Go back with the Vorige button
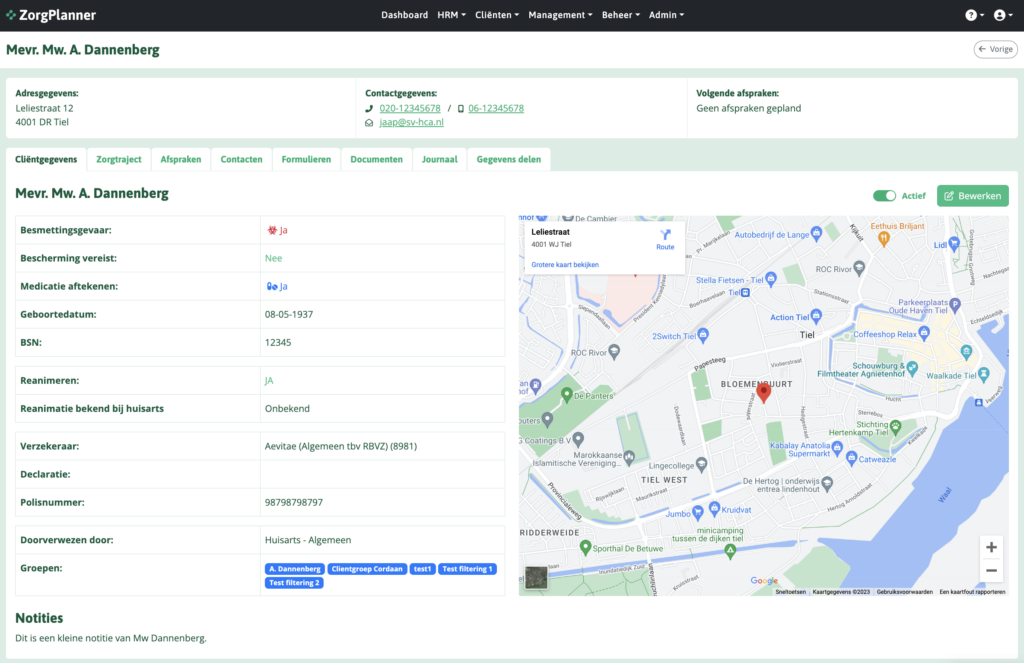 [995, 49]
